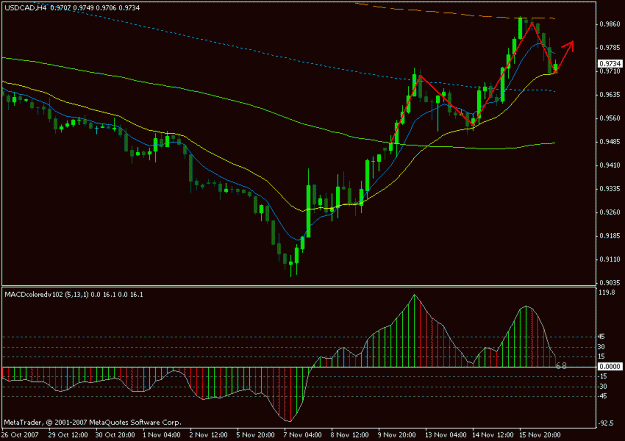Click the 0.9560 price axis label
Image resolution: width=625 pixels, height=441 pixels.
pos(610,118)
